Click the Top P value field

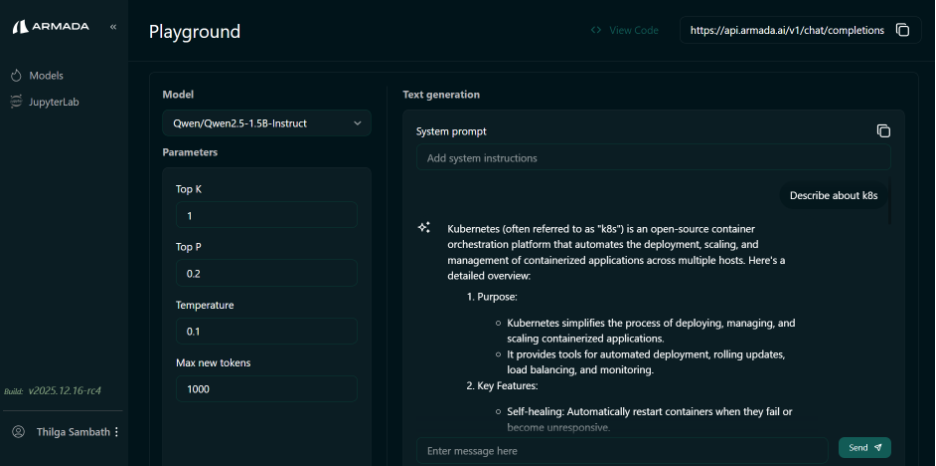click(266, 273)
